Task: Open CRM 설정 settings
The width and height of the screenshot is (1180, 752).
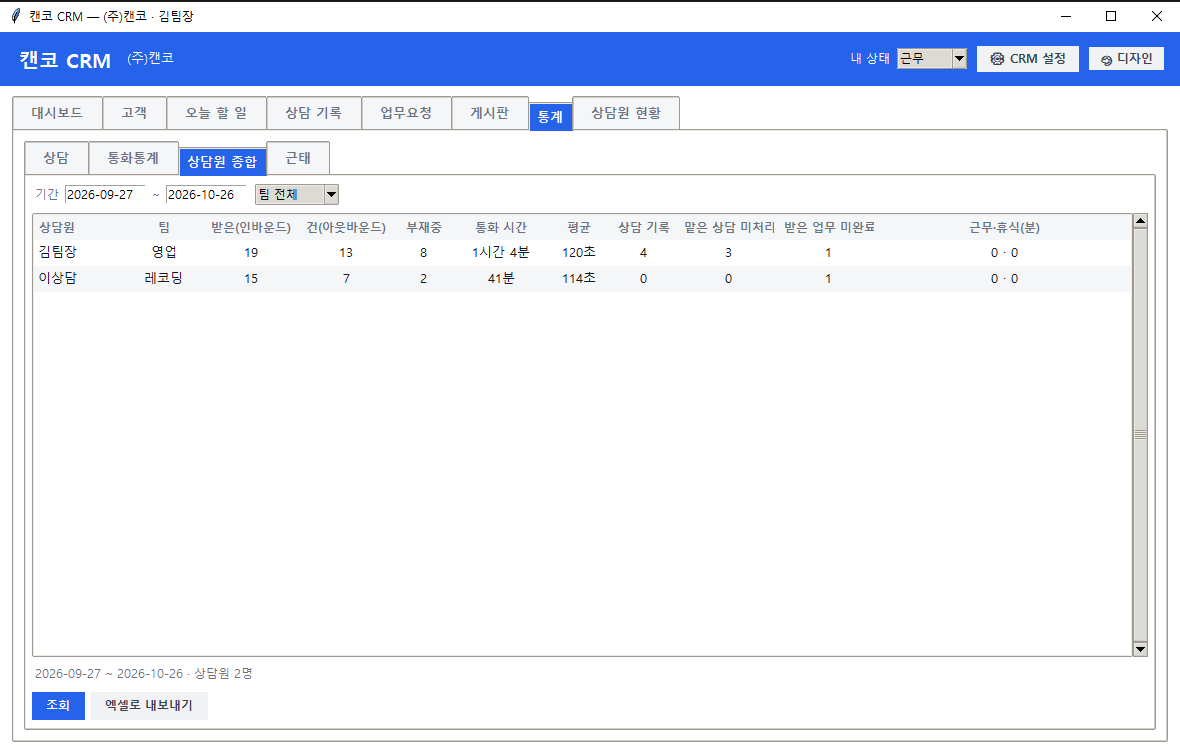Action: click(1027, 59)
